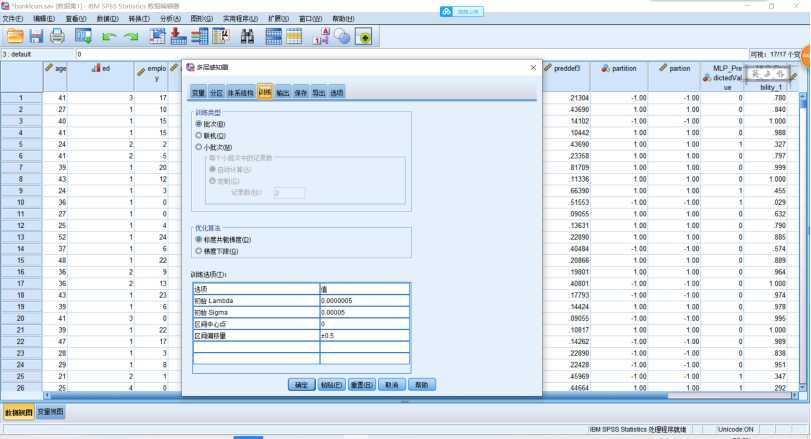Click the 区间偏移量 value cell ±0.5
811x439 pixels.
point(365,336)
